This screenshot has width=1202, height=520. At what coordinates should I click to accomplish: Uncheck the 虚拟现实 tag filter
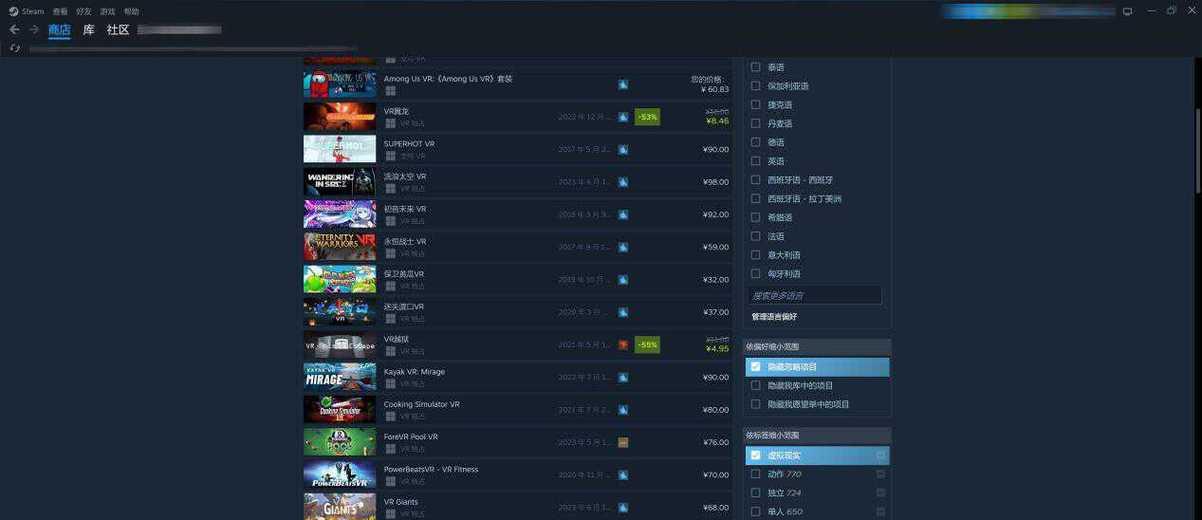[756, 455]
